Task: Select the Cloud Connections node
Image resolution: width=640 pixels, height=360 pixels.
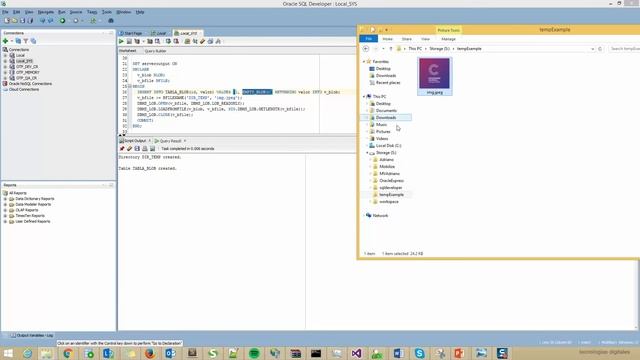Action: point(24,89)
